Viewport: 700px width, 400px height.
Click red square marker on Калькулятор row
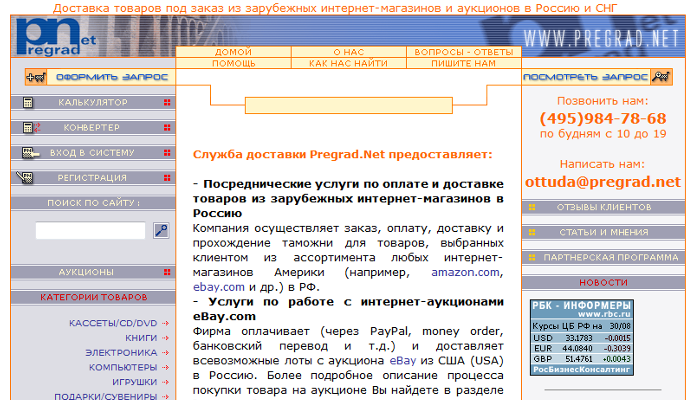pos(167,102)
